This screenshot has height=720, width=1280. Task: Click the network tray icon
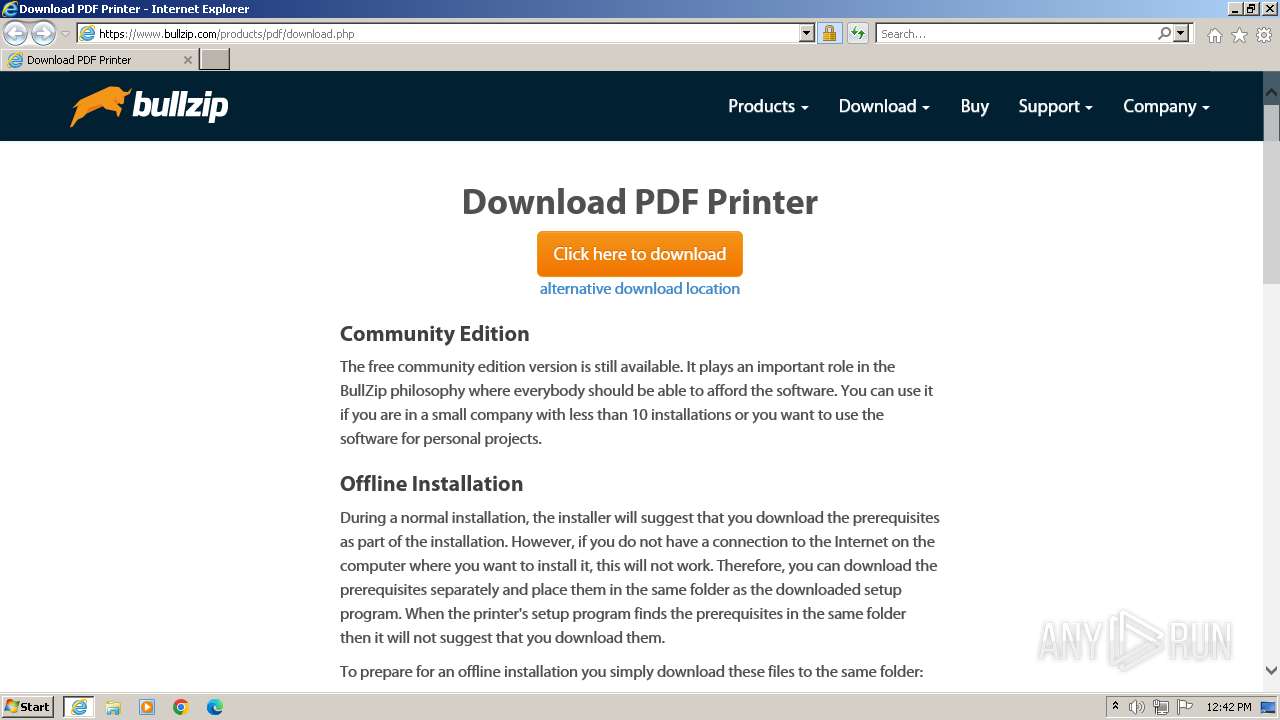click(1160, 707)
